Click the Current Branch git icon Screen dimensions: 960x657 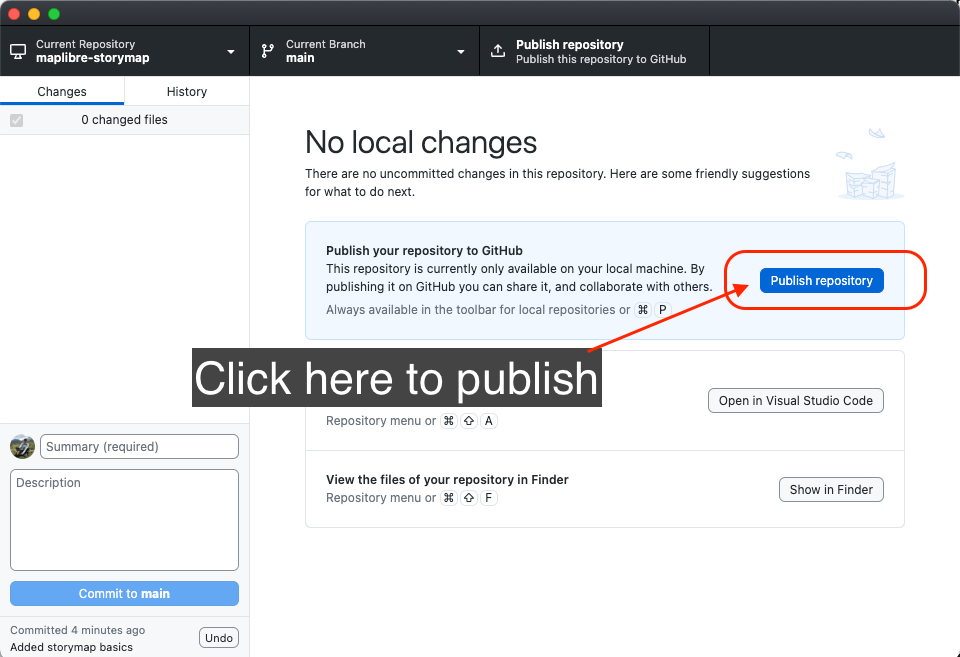[268, 51]
